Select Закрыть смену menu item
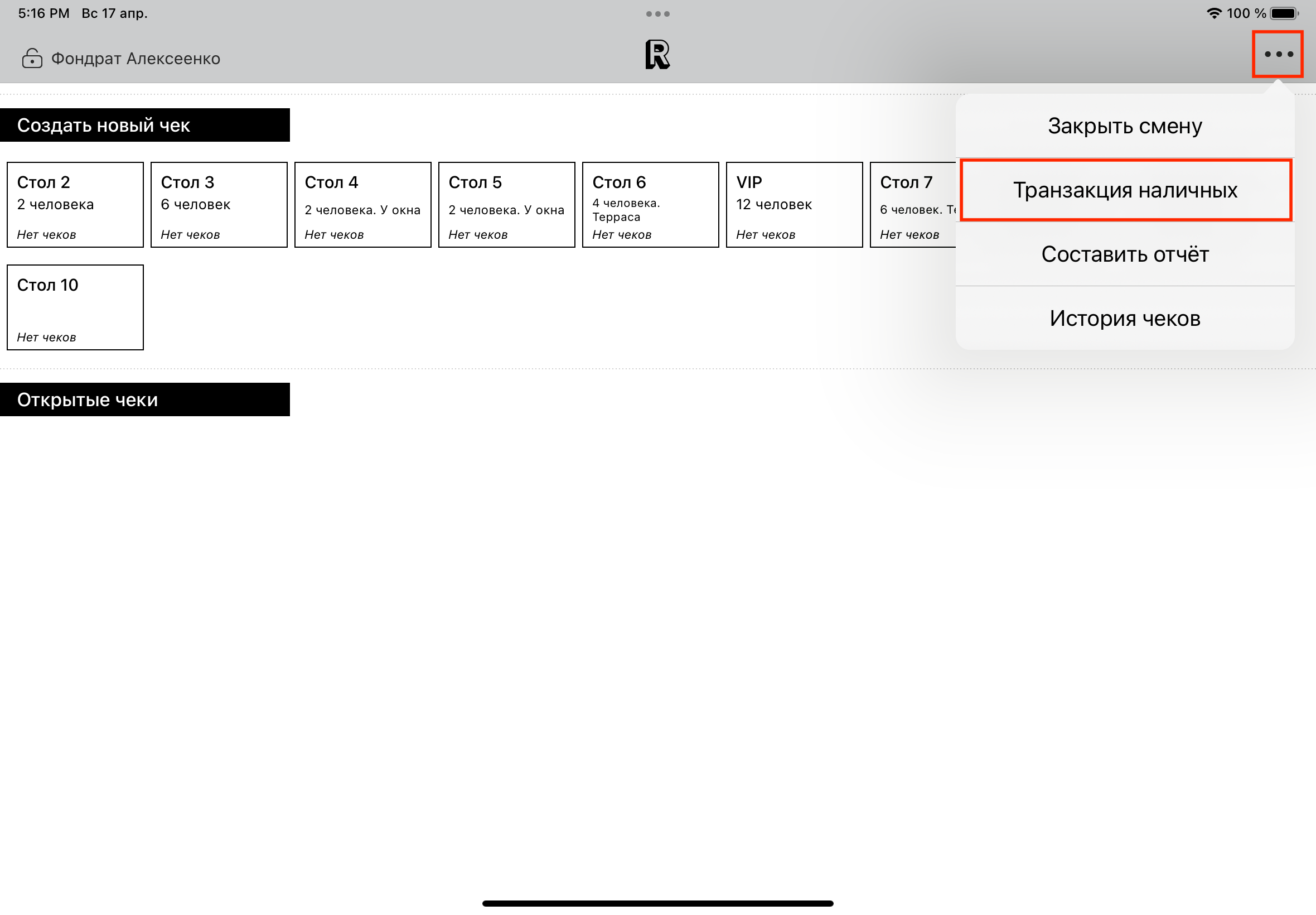 [1124, 126]
